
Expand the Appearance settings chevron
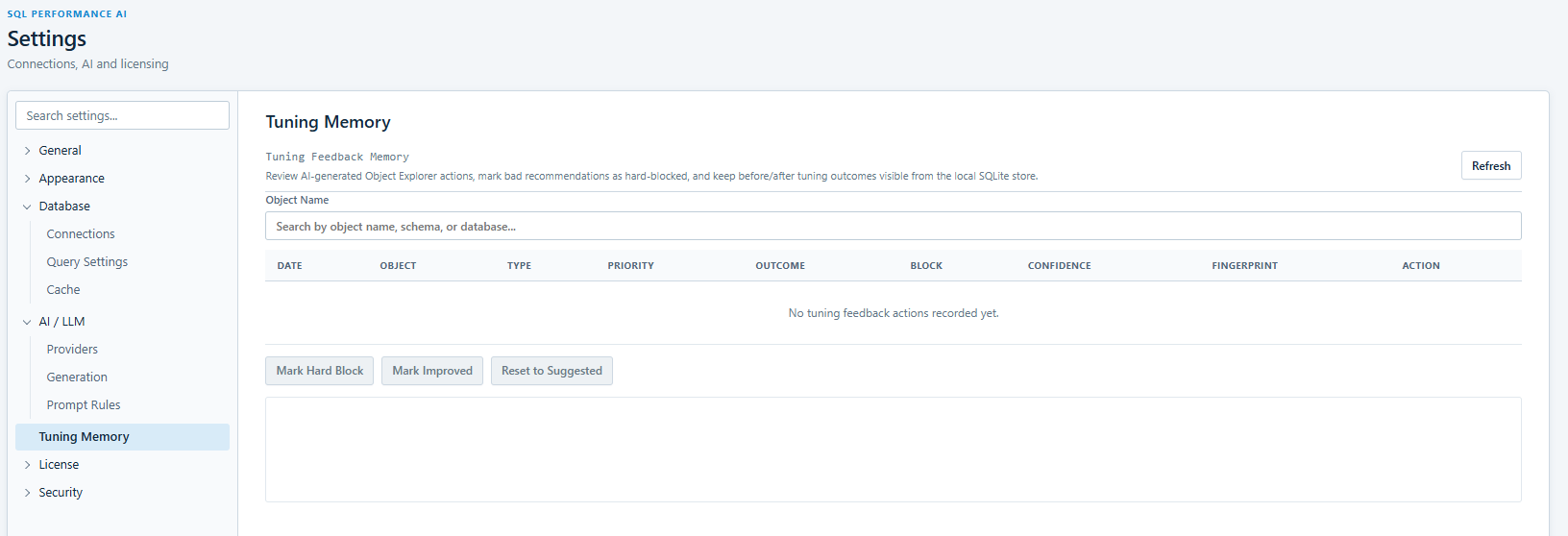pos(27,179)
